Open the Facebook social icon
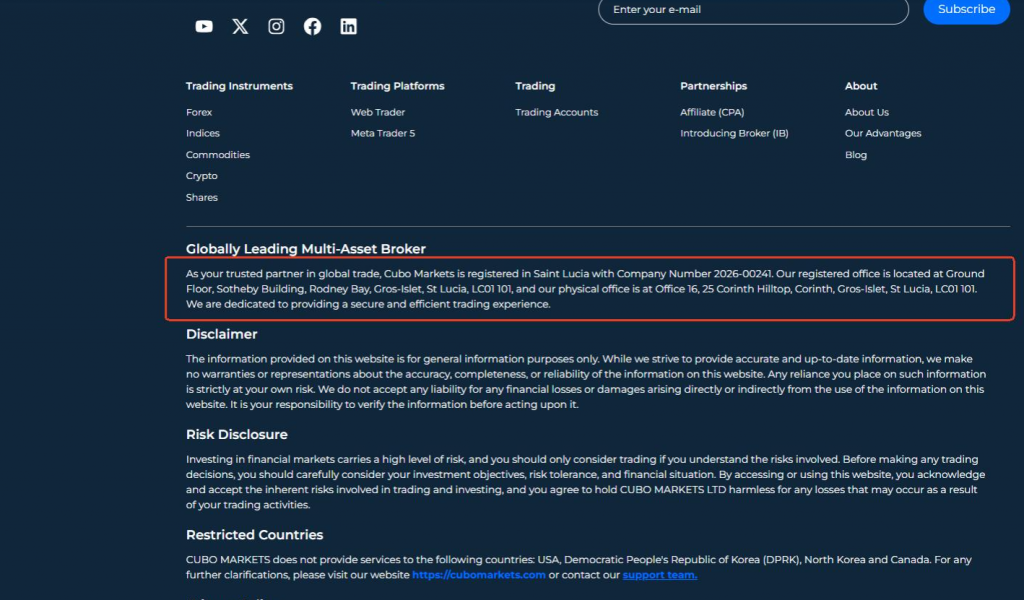1024x600 pixels. (x=312, y=26)
